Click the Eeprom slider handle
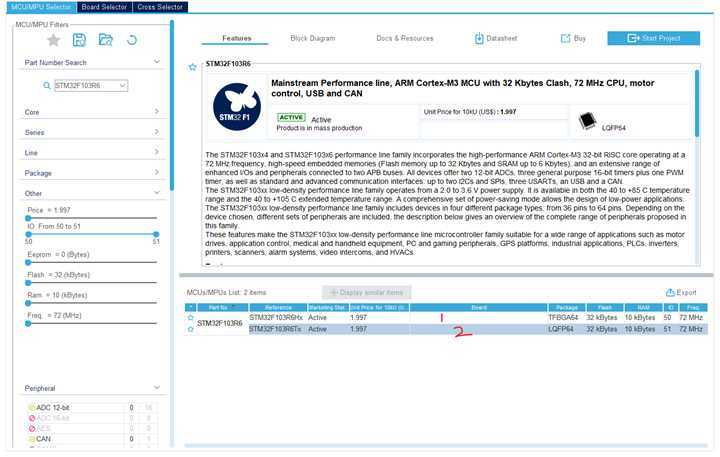 pyautogui.click(x=28, y=263)
